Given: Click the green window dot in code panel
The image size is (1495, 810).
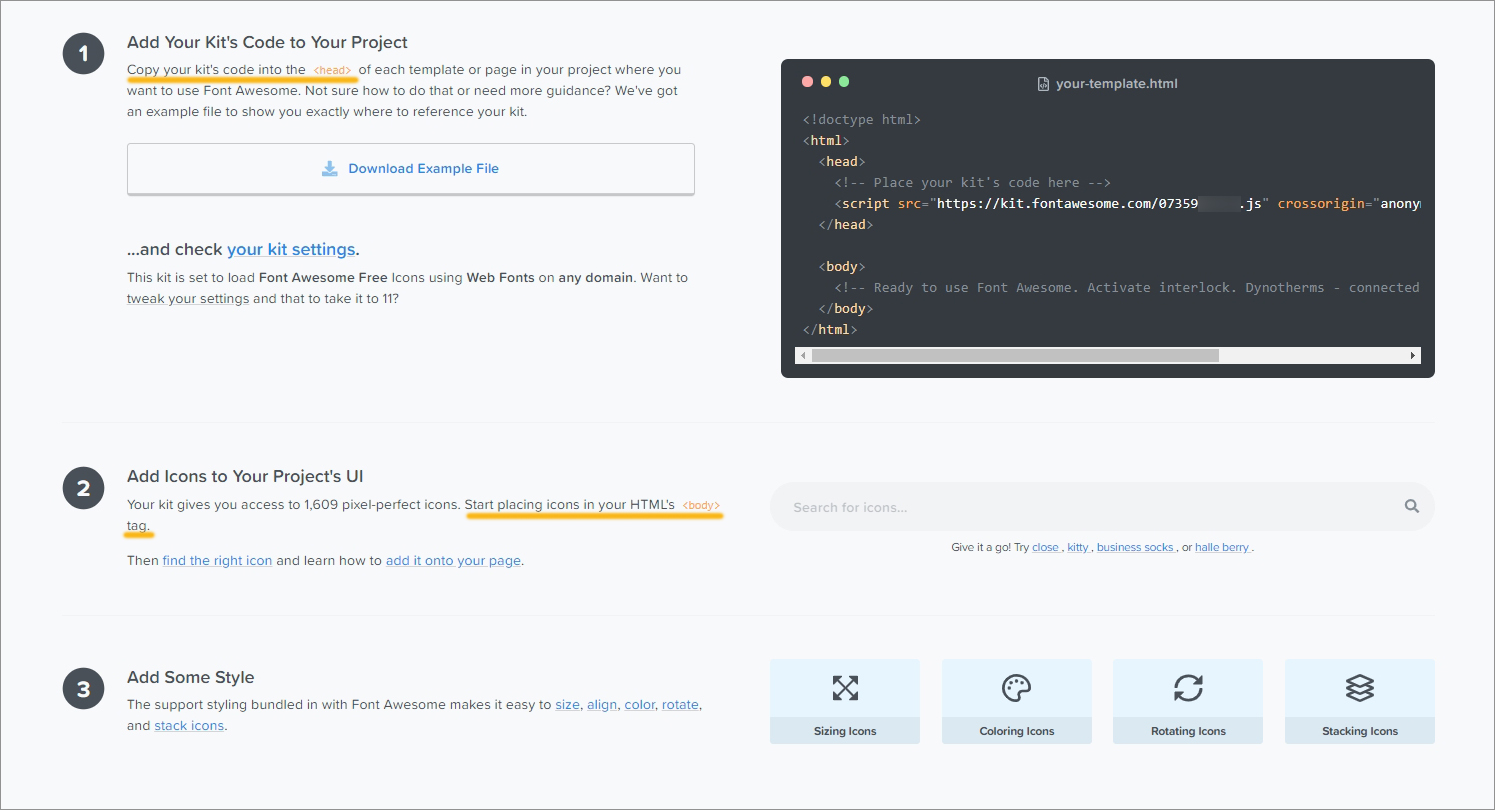Looking at the screenshot, I should (x=844, y=82).
